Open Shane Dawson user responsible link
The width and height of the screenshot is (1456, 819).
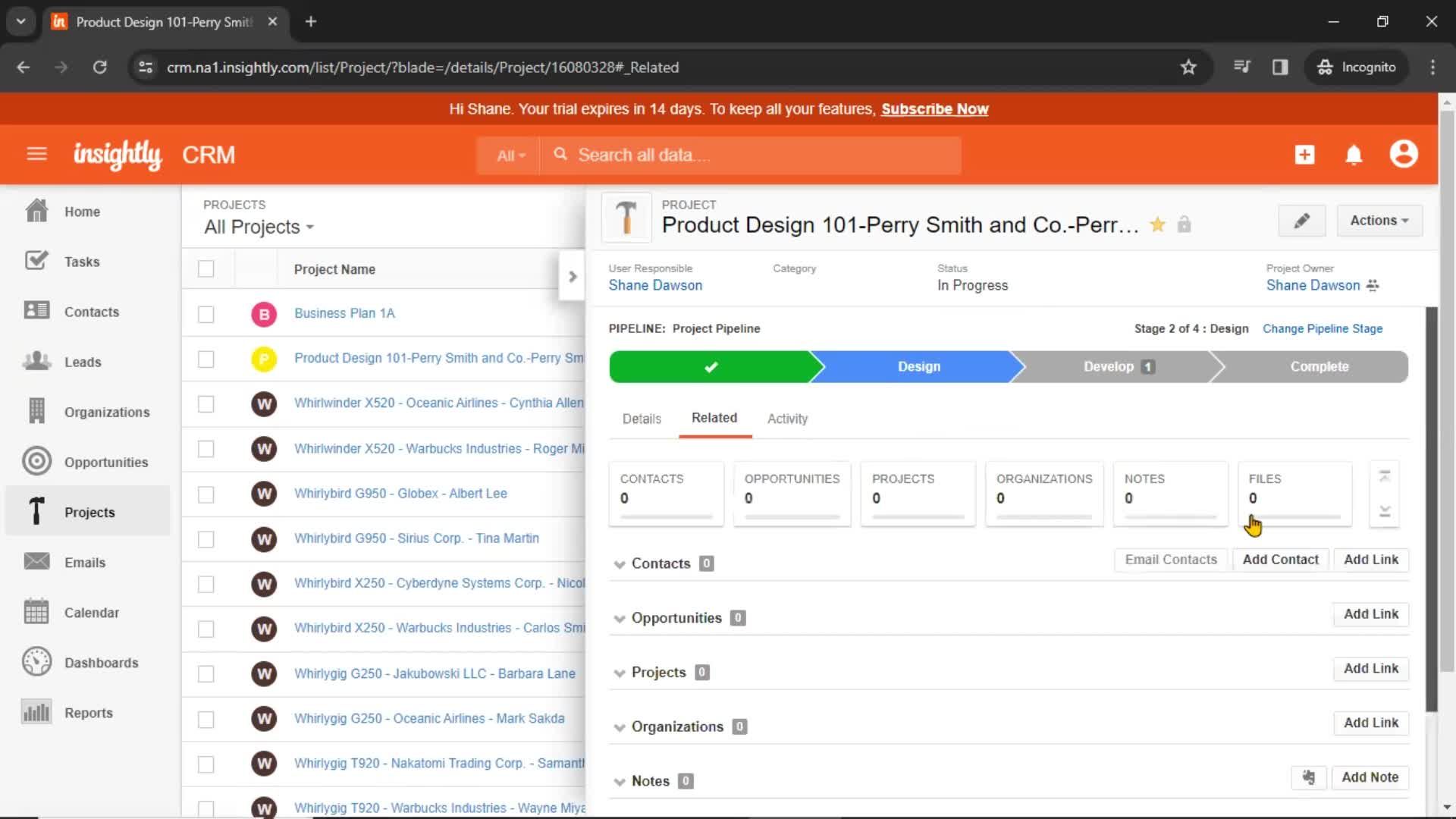click(x=655, y=286)
